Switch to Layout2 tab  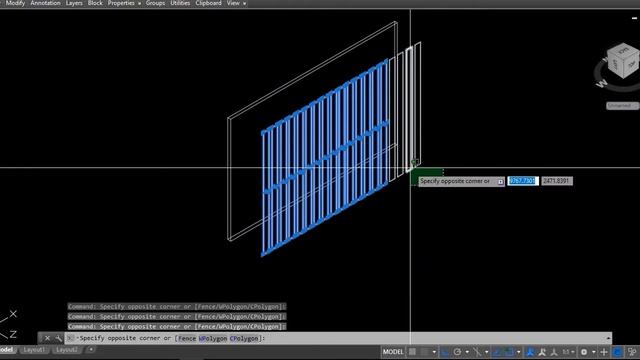[67, 350]
